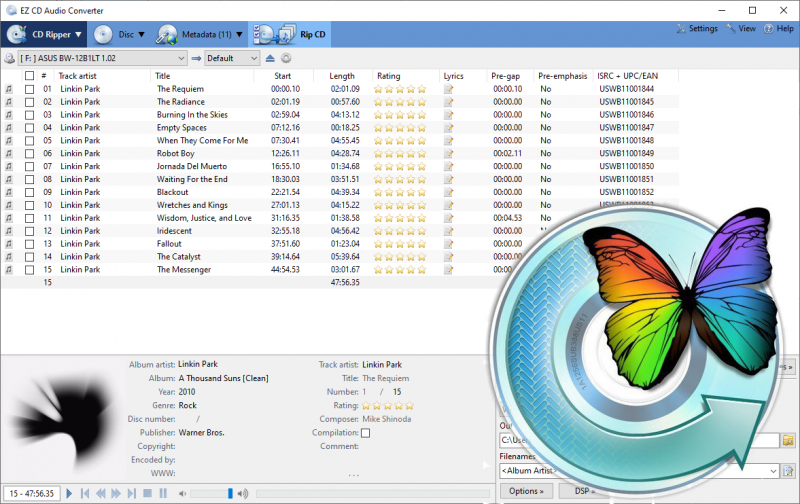Image resolution: width=800 pixels, height=504 pixels.
Task: Check track 06 Robot Boy checkbox
Action: point(30,154)
